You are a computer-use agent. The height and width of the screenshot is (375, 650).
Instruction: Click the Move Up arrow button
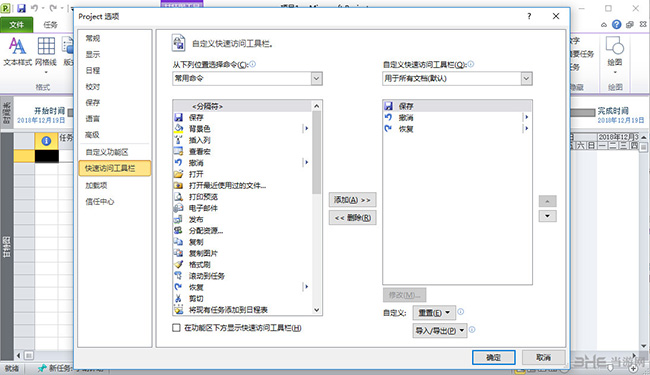[547, 201]
